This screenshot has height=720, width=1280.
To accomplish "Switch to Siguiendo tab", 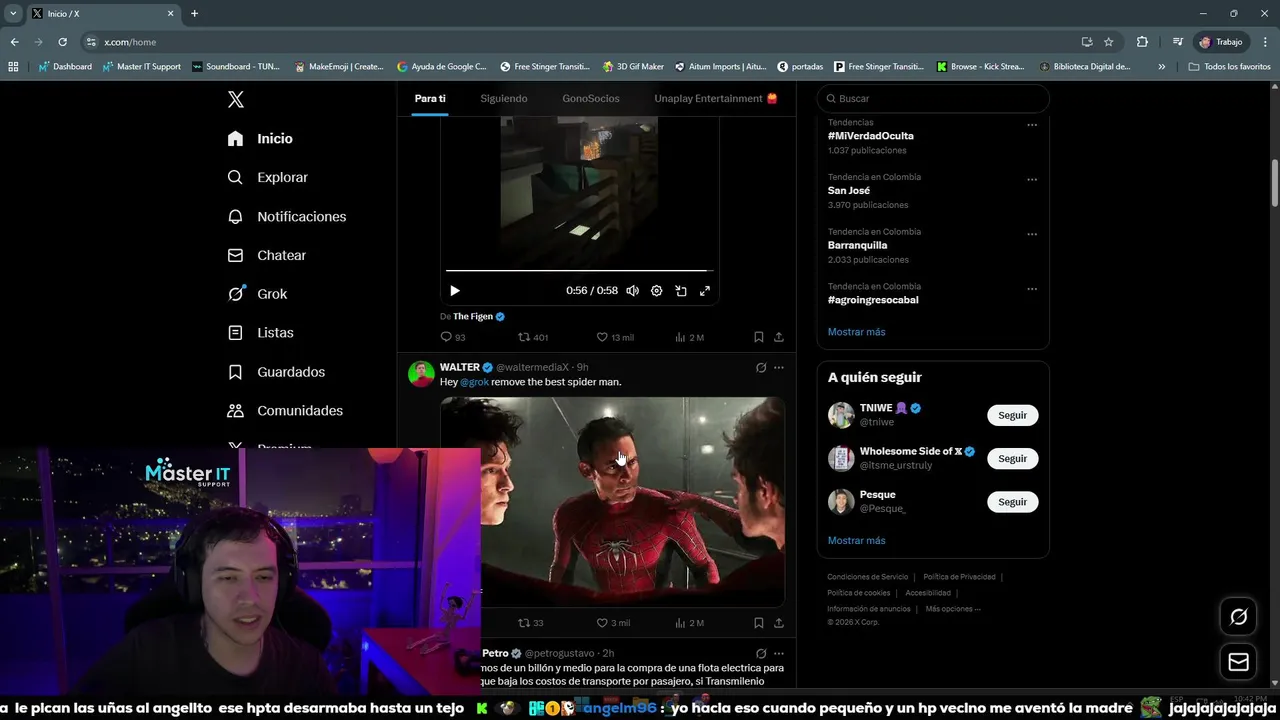I will pos(504,98).
